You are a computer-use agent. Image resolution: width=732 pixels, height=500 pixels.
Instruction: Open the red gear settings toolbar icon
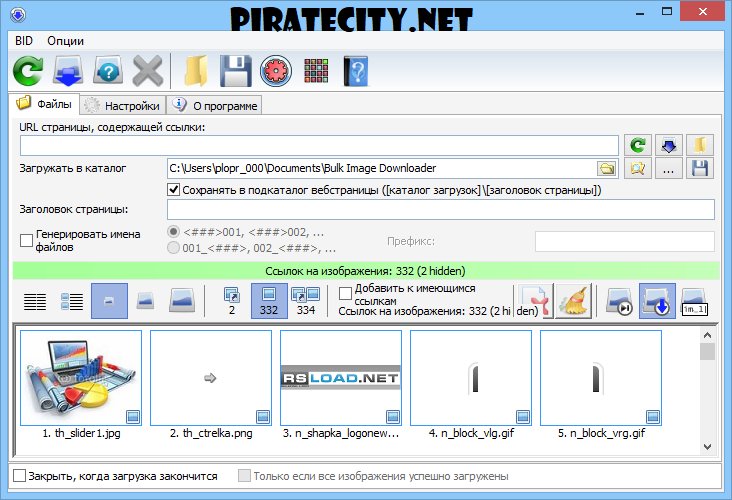click(x=276, y=71)
